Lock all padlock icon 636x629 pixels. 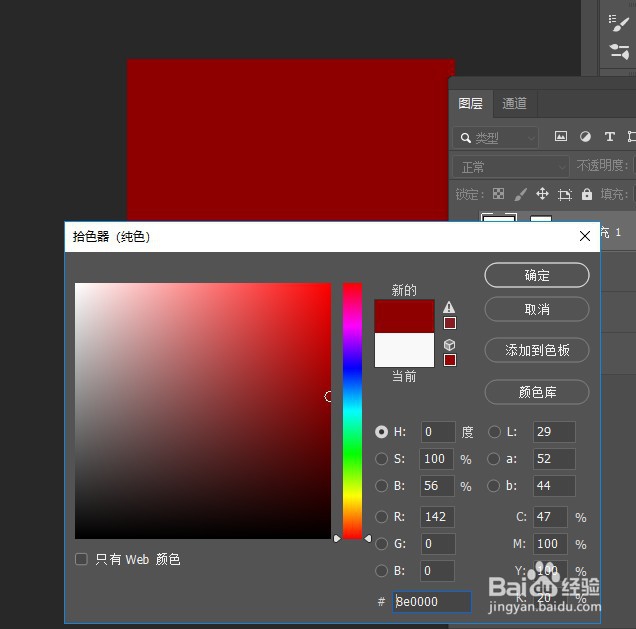pos(587,194)
